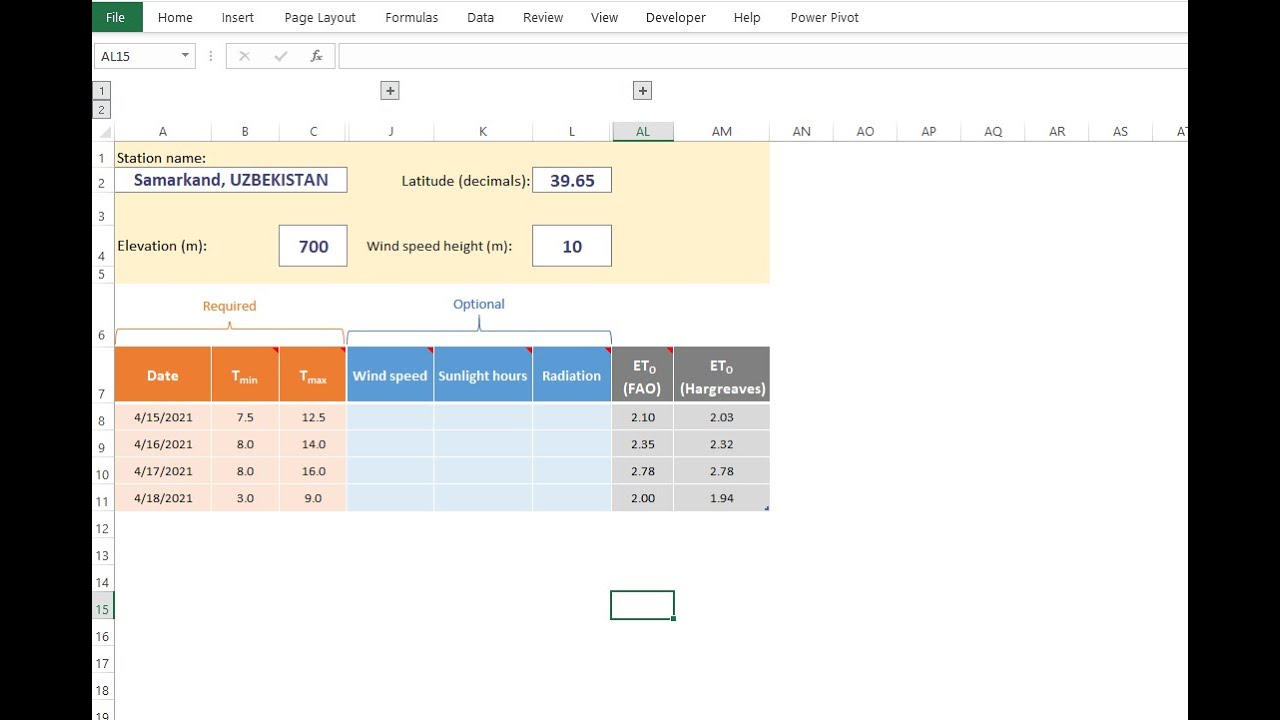This screenshot has width=1280, height=720.
Task: Click the Cancel (X) formula bar icon
Action: pos(244,56)
